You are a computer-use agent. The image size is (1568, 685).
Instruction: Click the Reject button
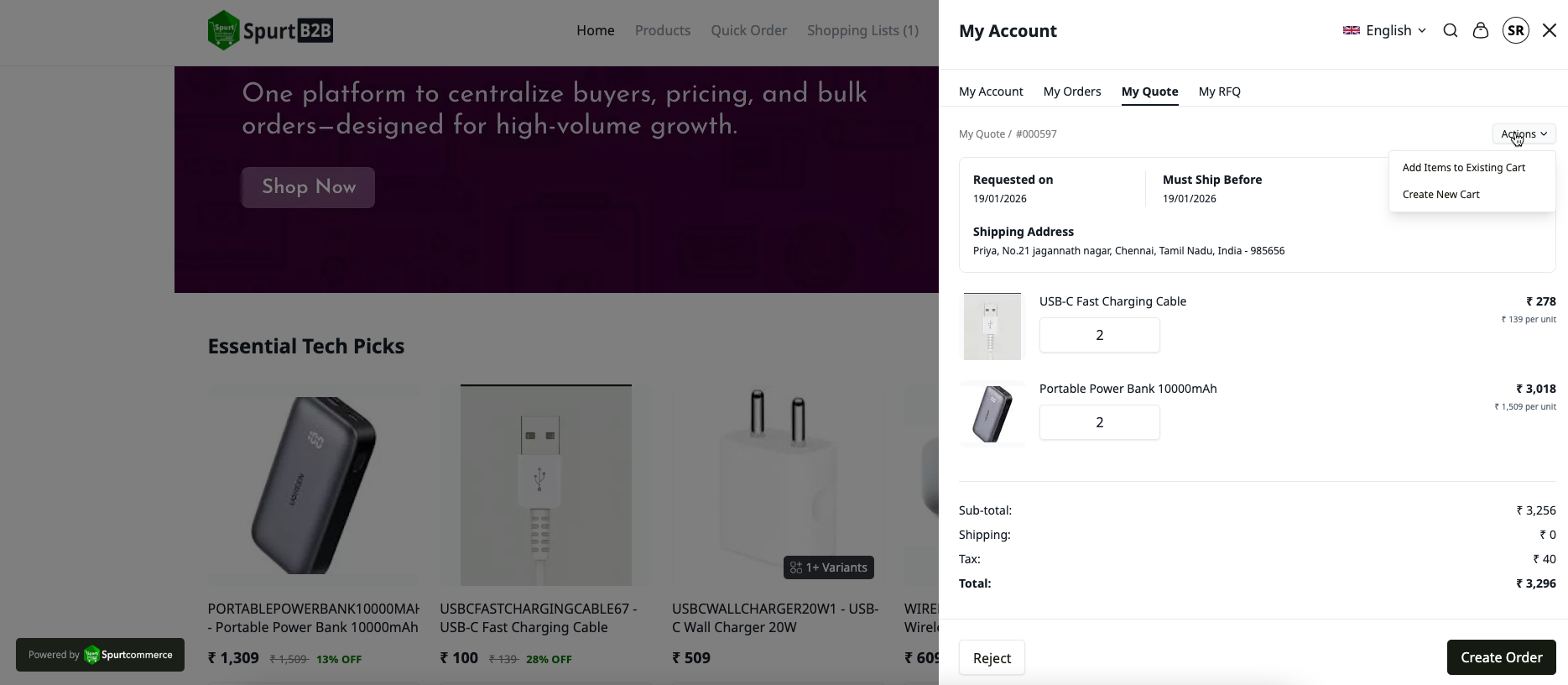[992, 657]
